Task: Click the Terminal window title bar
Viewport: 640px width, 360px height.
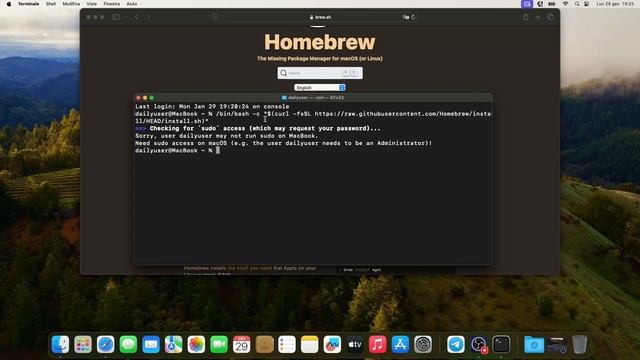Action: 313,98
